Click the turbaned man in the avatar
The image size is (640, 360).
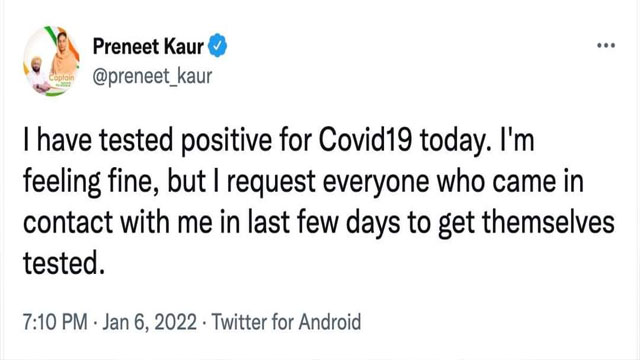38,75
